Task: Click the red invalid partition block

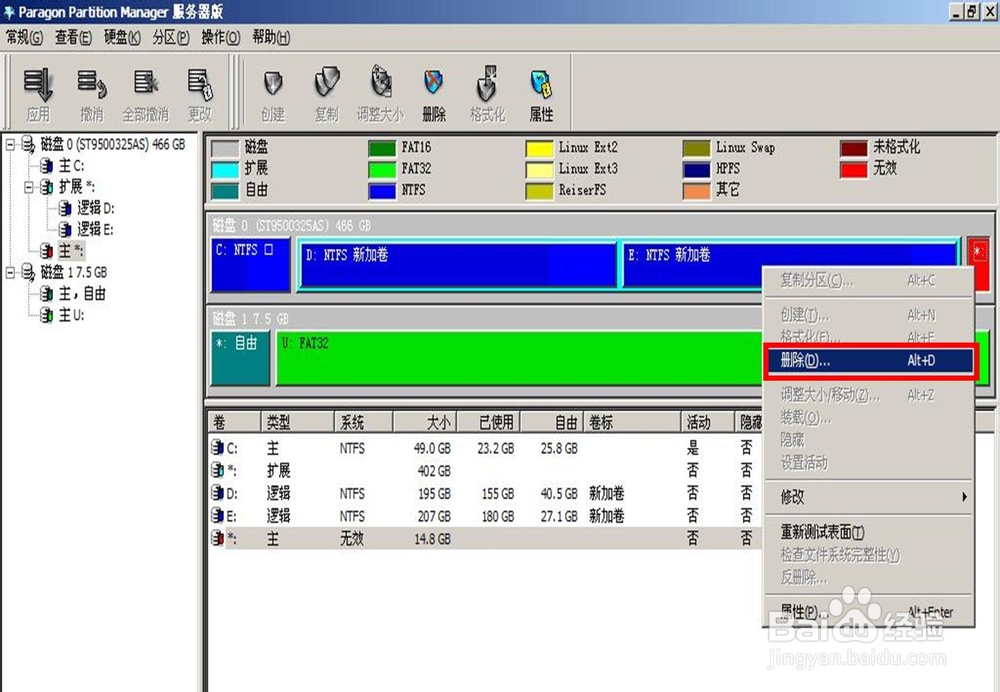Action: [979, 264]
